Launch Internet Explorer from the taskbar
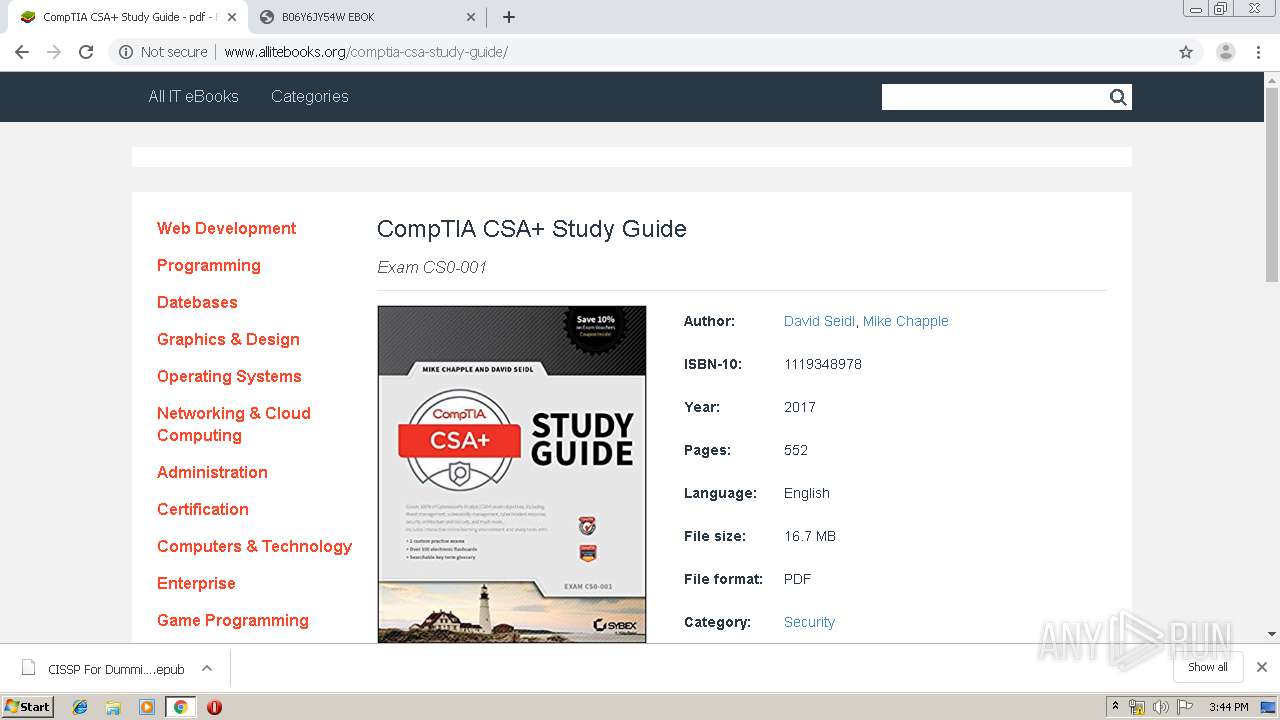The height and width of the screenshot is (720, 1280). click(x=80, y=707)
